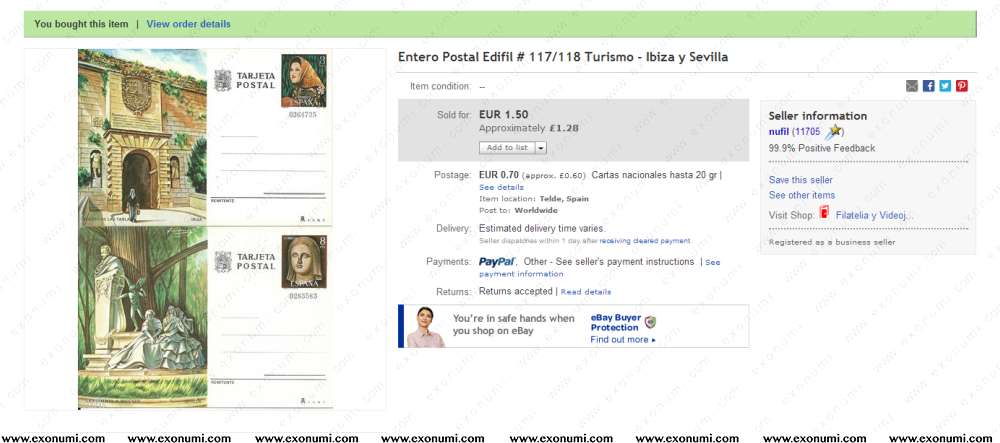Image resolution: width=1000 pixels, height=443 pixels.
Task: Share the listing on Twitter
Action: click(945, 85)
